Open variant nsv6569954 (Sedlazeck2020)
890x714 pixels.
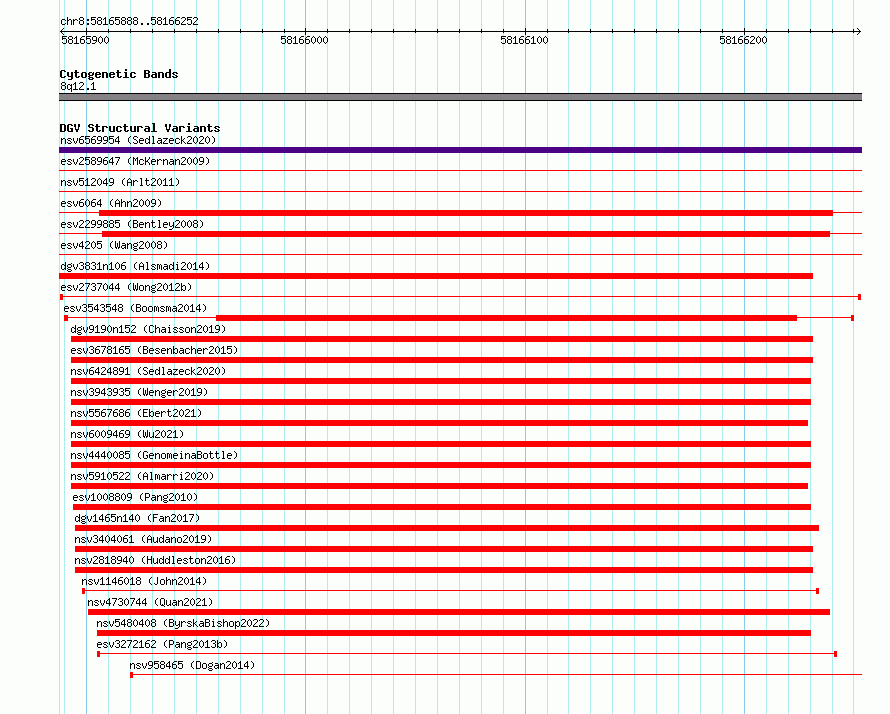(138, 140)
